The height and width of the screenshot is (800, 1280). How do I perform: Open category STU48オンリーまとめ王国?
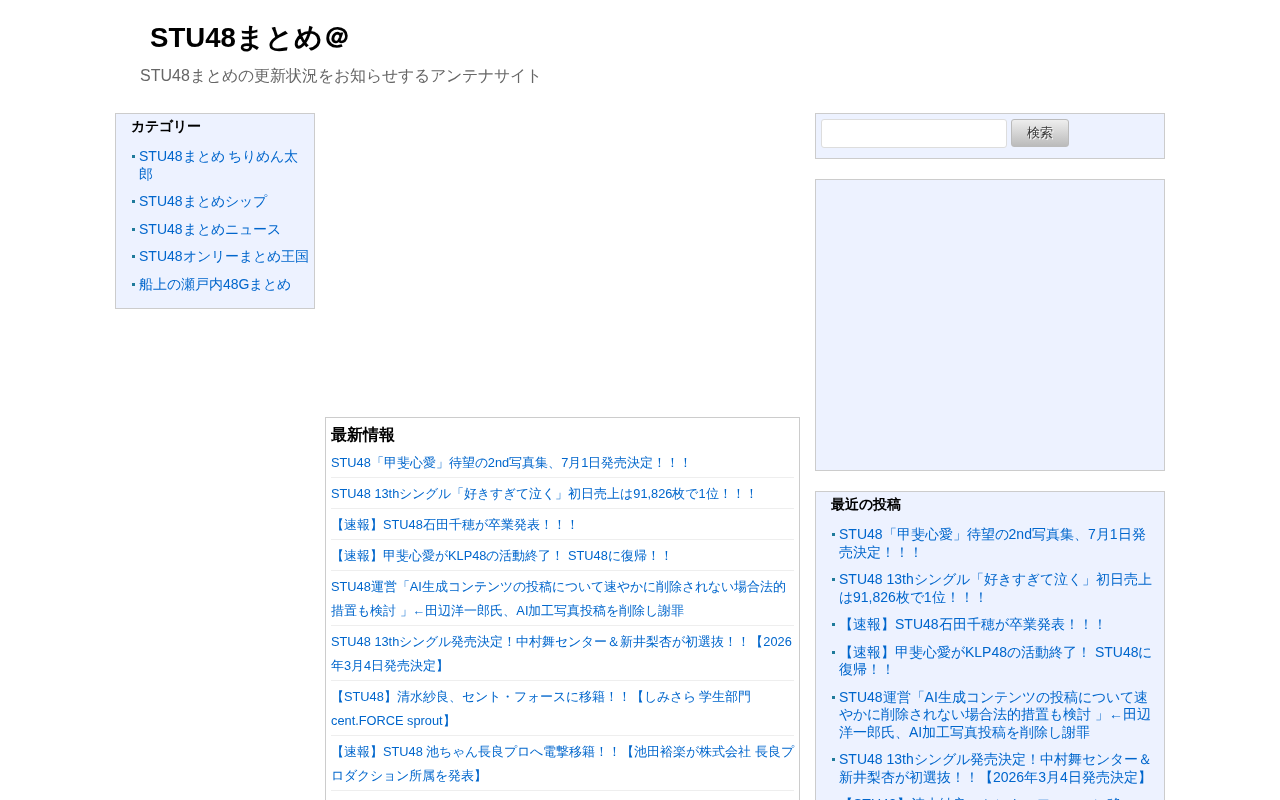pyautogui.click(x=224, y=256)
